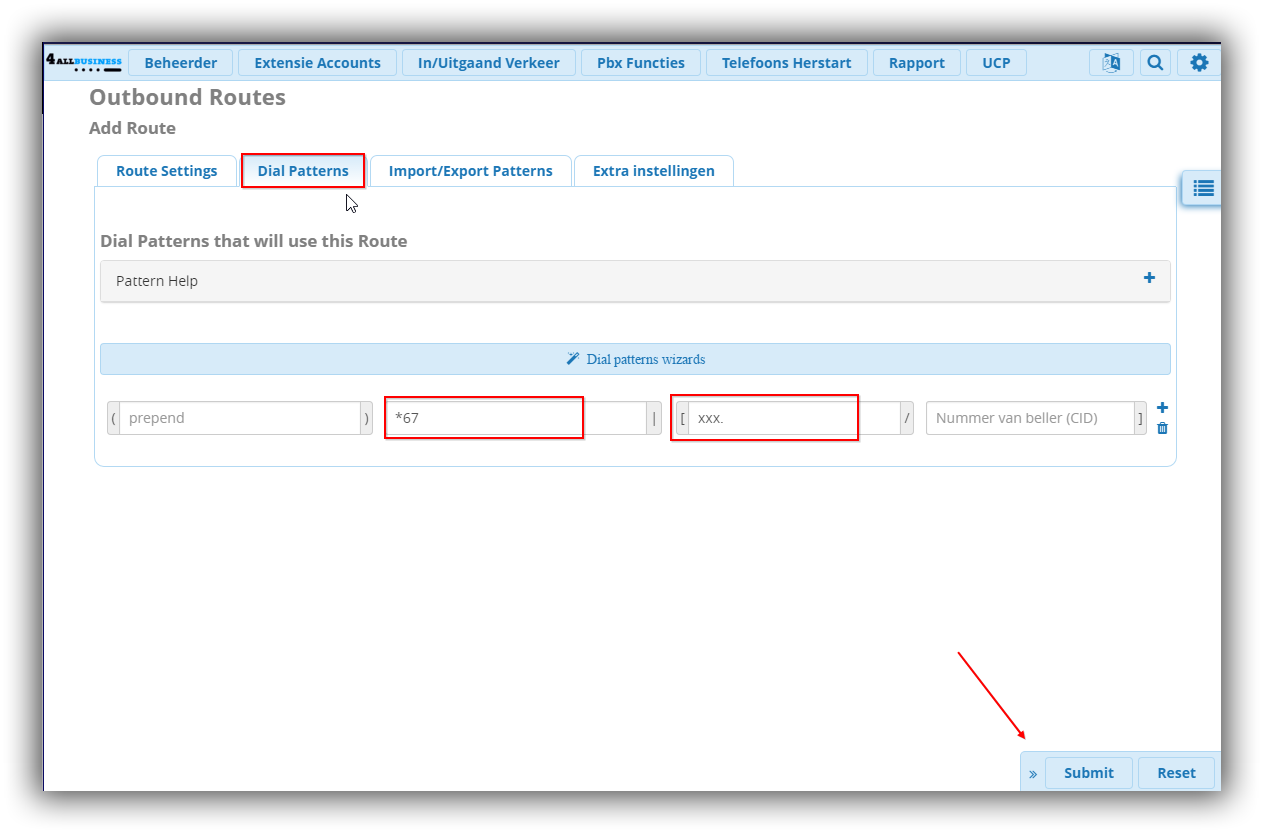Click the language translate icon
This screenshot has width=1263, height=833.
[x=1111, y=63]
